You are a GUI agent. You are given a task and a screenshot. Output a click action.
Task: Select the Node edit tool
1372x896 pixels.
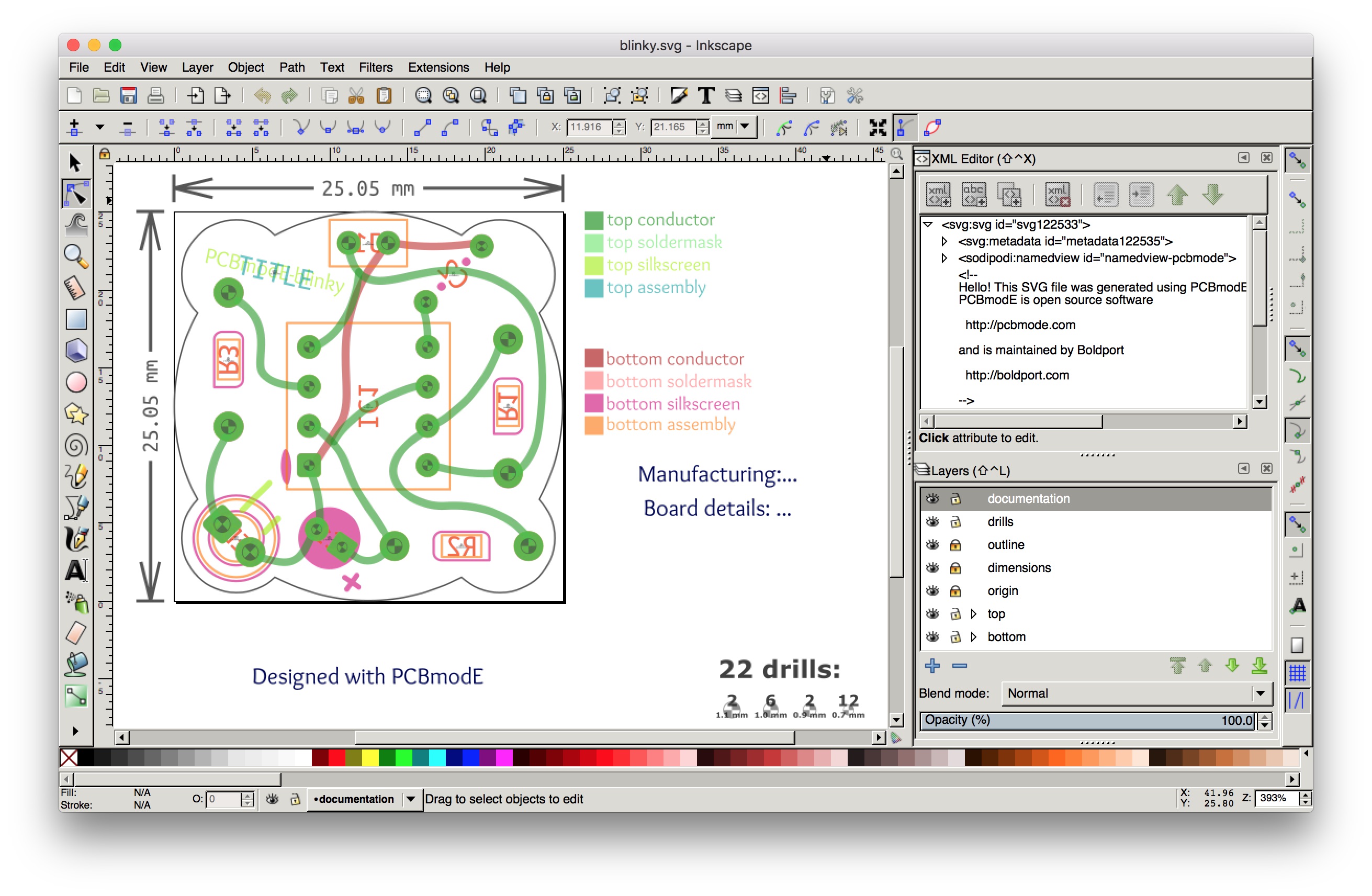click(x=75, y=194)
